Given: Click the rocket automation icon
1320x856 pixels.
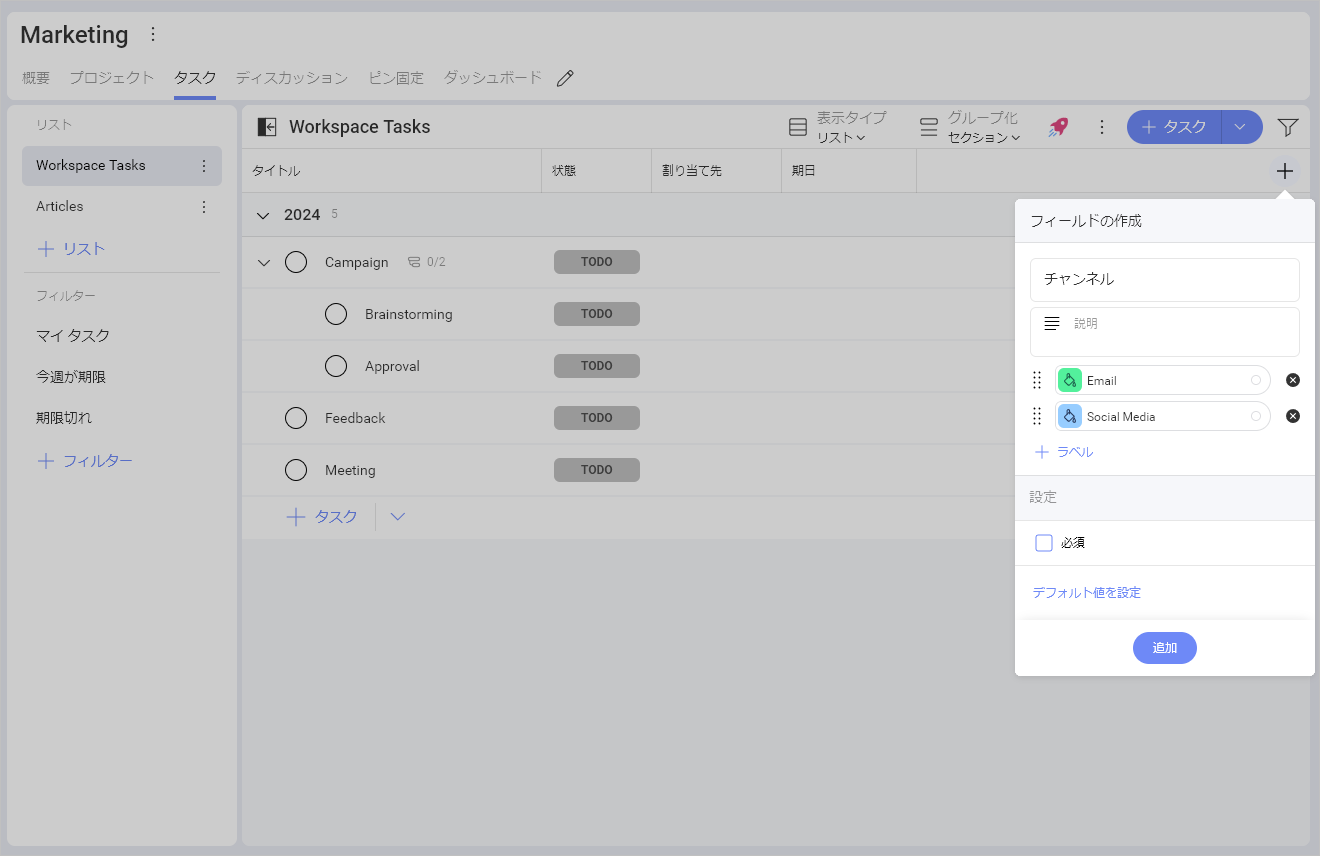Looking at the screenshot, I should 1058,127.
